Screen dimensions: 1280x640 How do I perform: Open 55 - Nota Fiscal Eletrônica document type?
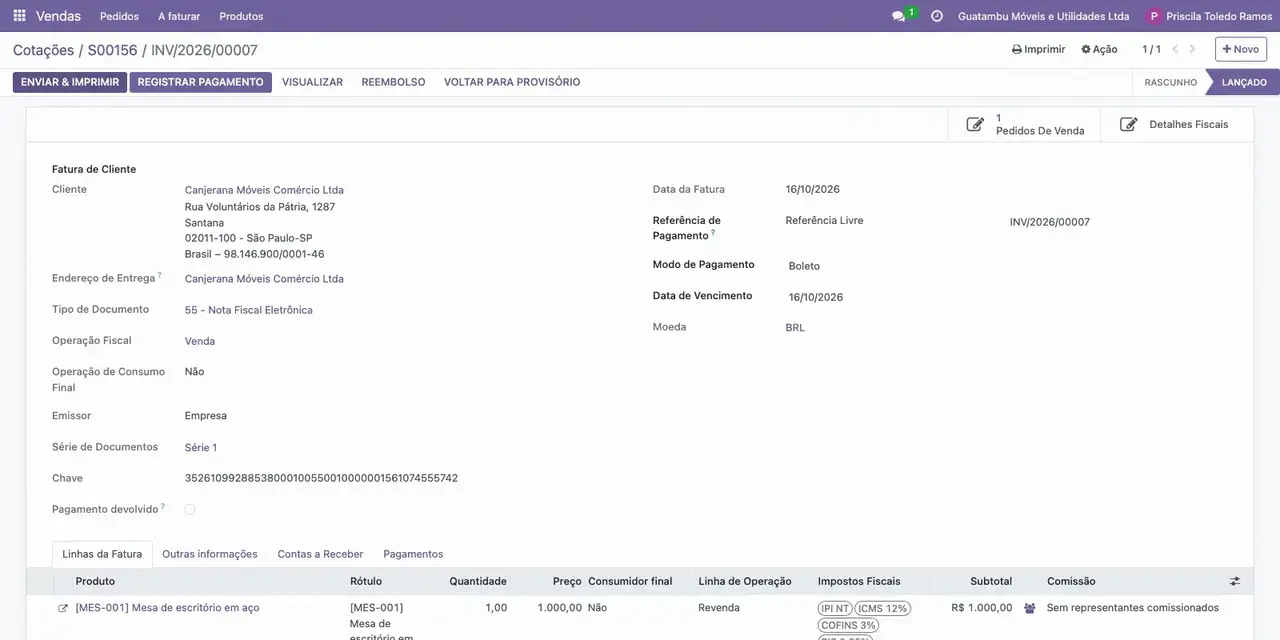[x=249, y=310]
